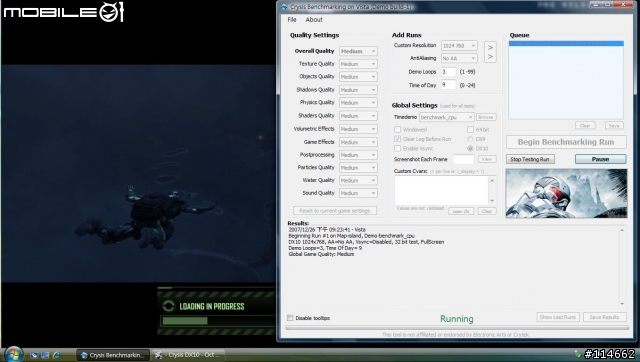This screenshot has height=362, width=640.
Task: Click the Crysis Benchmarking taskbar button
Action: 113,355
